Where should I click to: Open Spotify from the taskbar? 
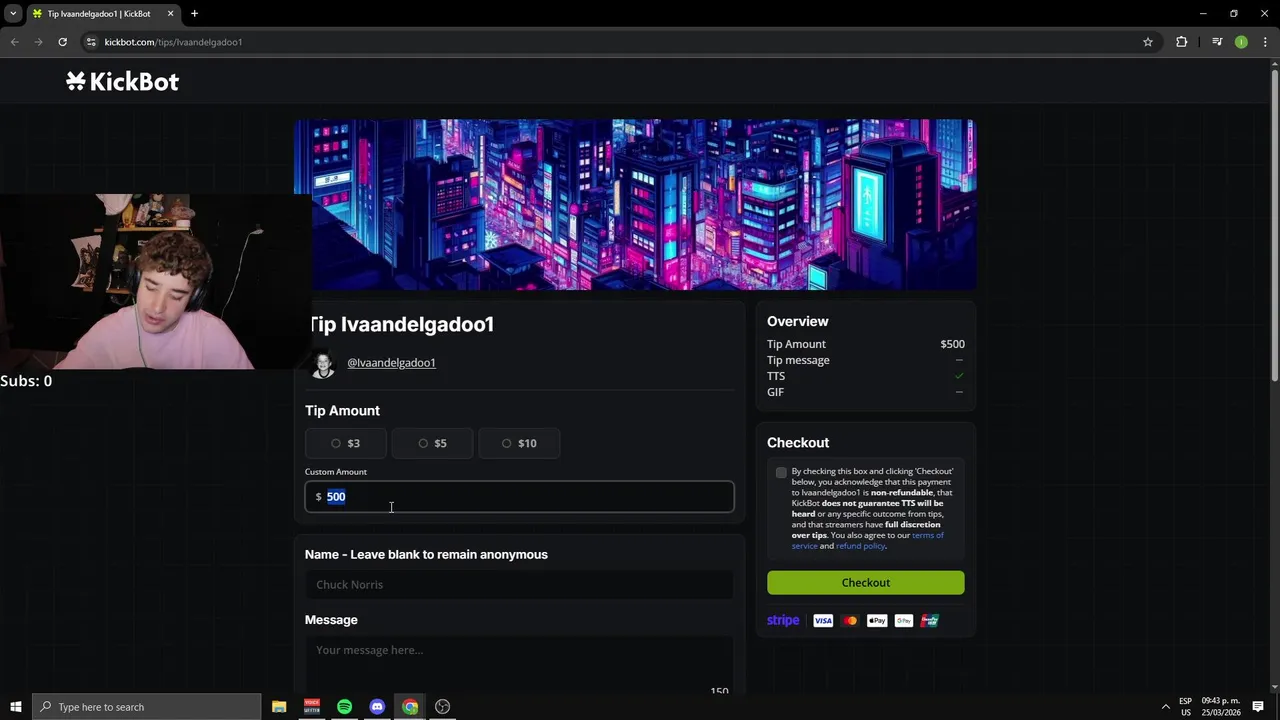tap(344, 707)
